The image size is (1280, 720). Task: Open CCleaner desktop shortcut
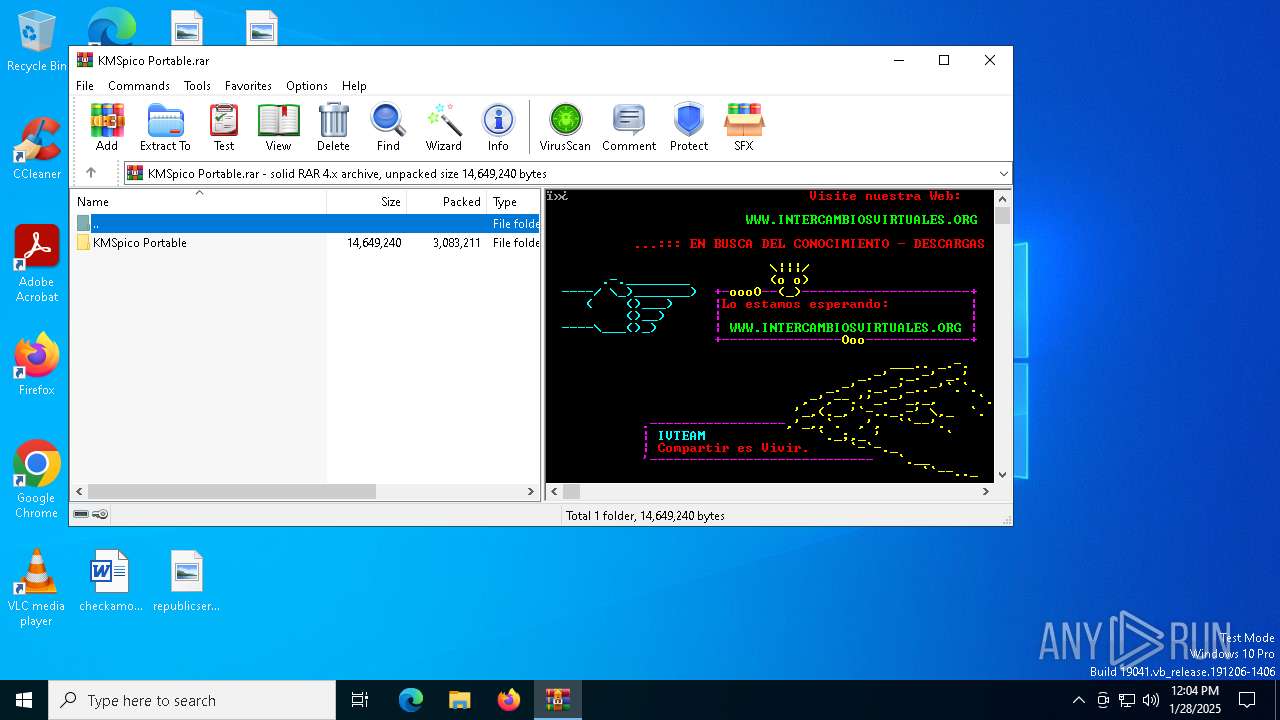[36, 148]
